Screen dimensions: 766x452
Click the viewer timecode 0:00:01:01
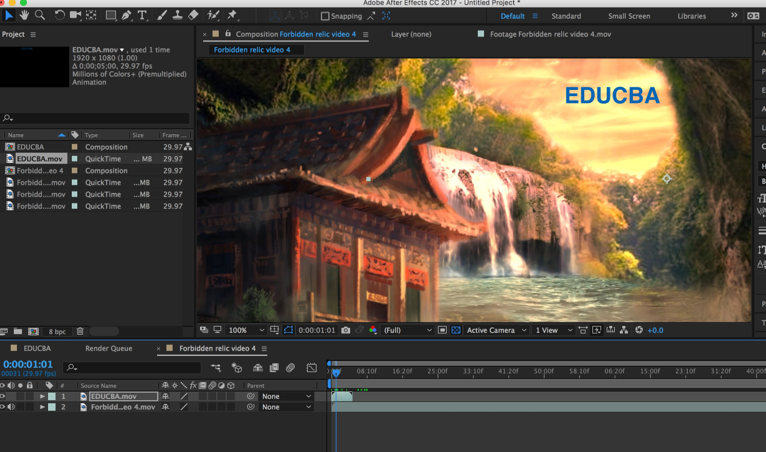tap(317, 330)
